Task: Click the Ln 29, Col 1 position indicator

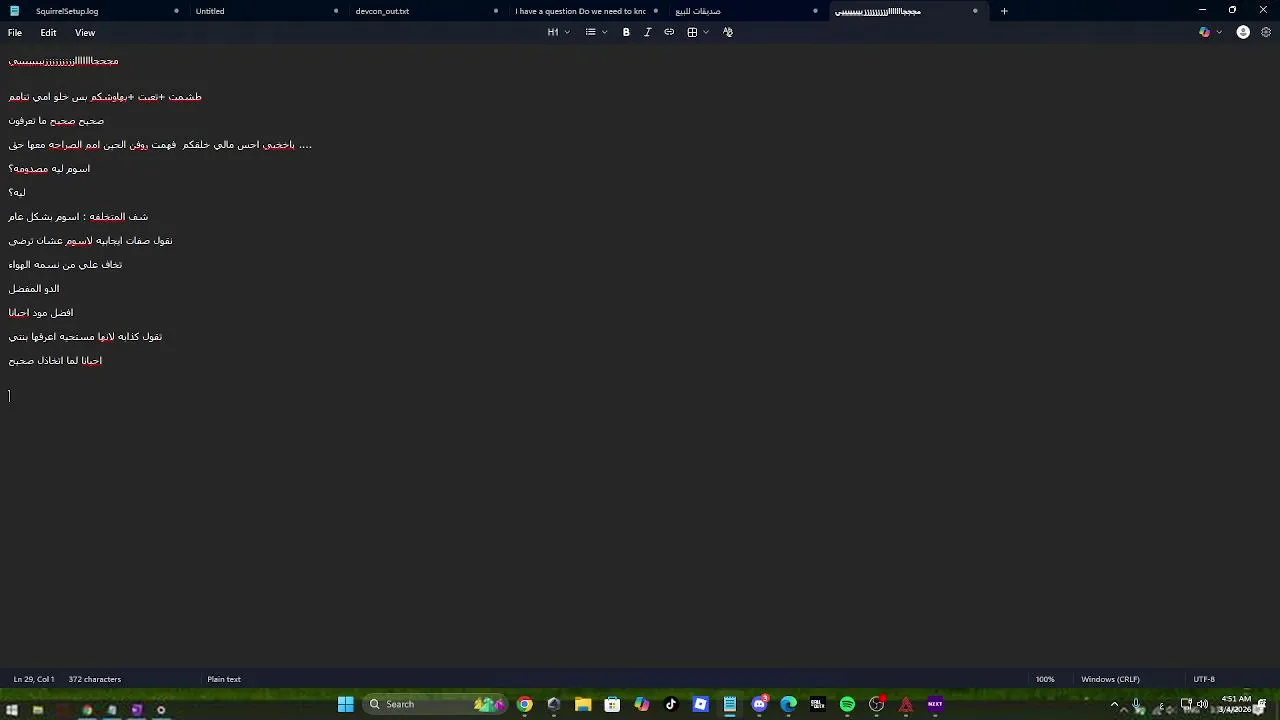Action: click(x=34, y=679)
